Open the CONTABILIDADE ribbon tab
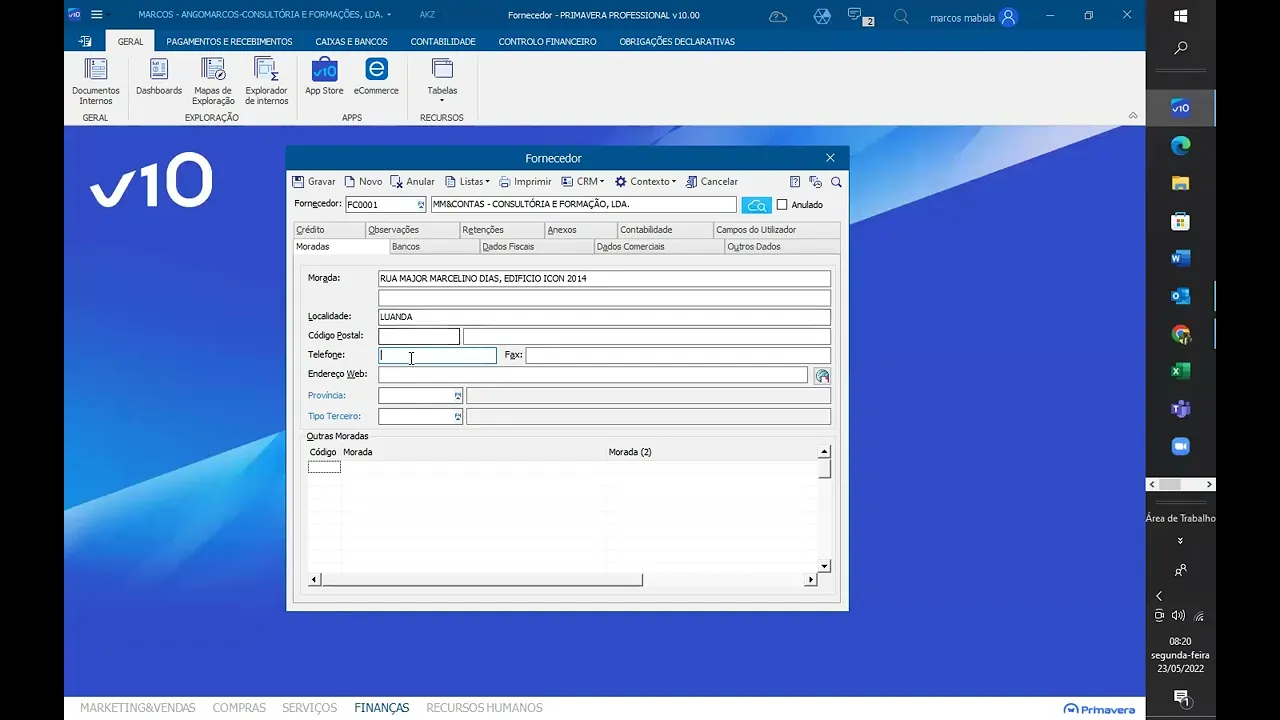 click(x=443, y=42)
